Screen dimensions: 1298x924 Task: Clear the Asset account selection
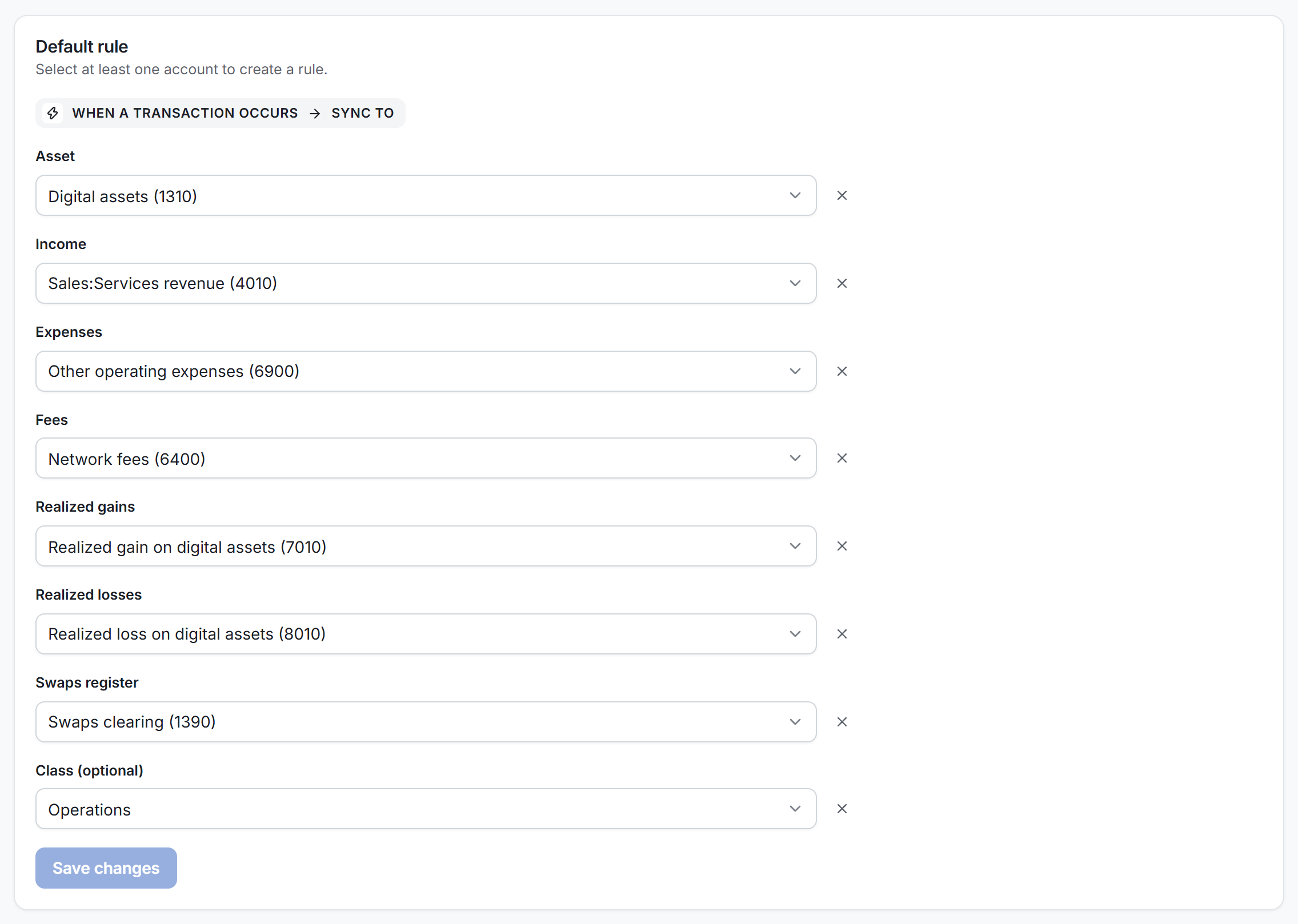842,195
